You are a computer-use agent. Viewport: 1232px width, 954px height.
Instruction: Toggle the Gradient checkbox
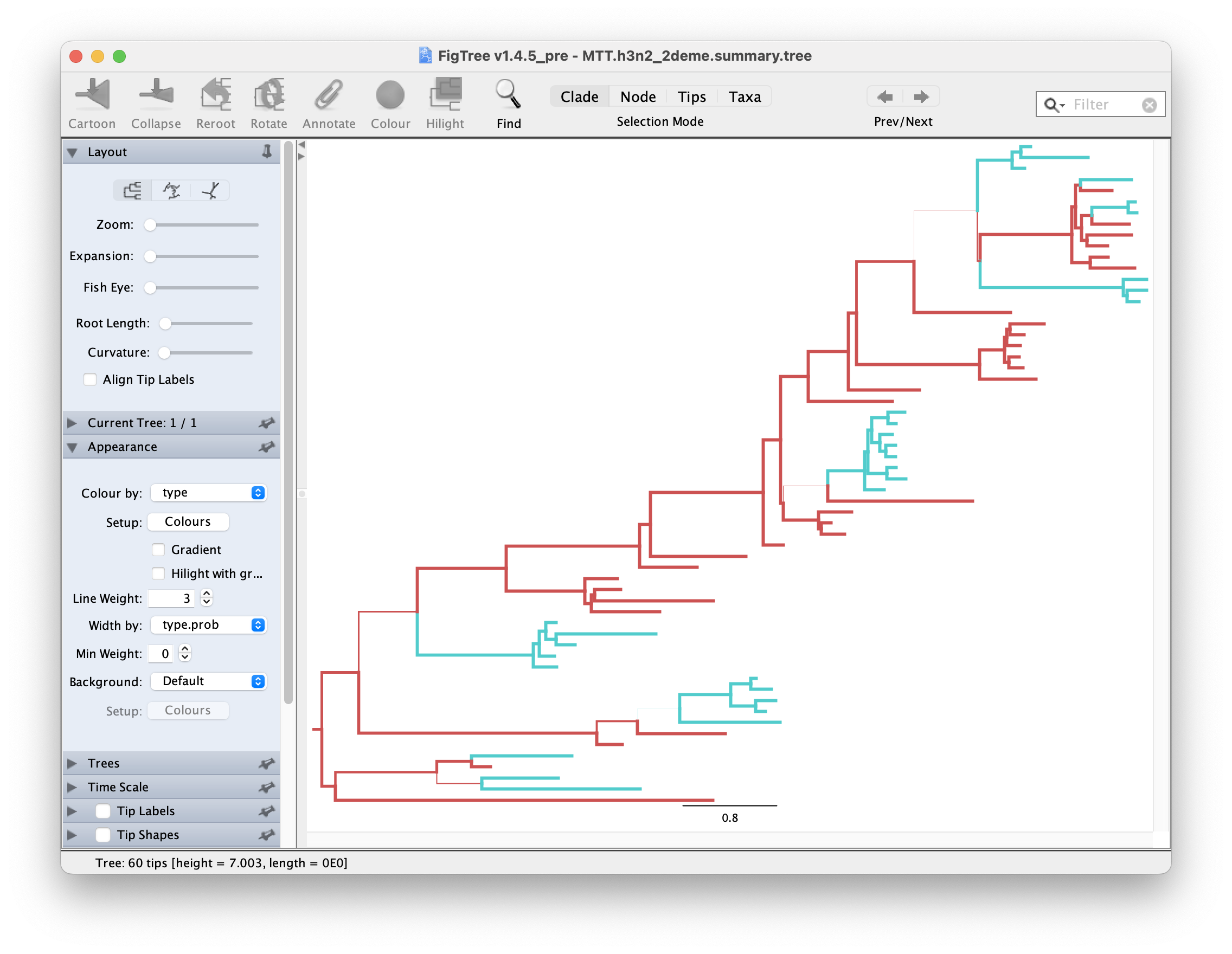click(158, 550)
